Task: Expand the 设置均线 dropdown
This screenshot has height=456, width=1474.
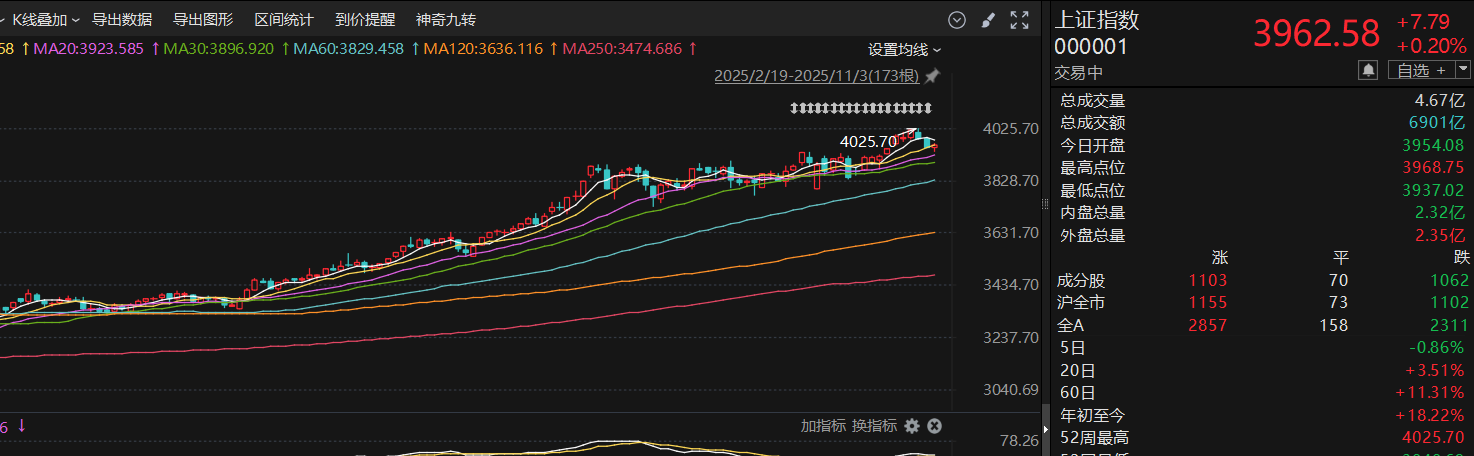Action: coord(904,49)
